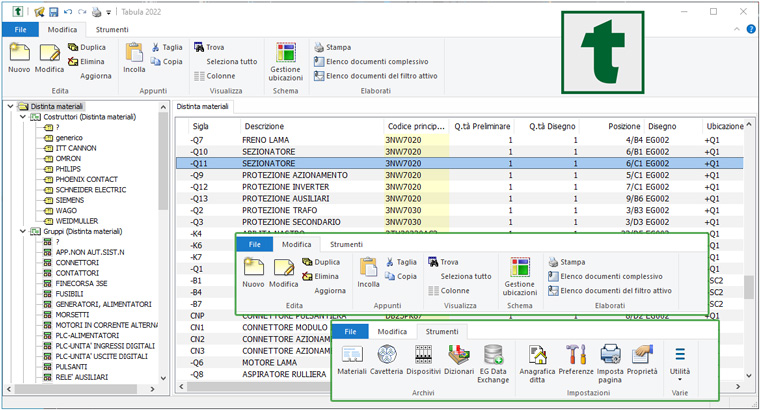
Task: Collapse the Gruppi (Distinta materiali) node
Action: (23, 231)
